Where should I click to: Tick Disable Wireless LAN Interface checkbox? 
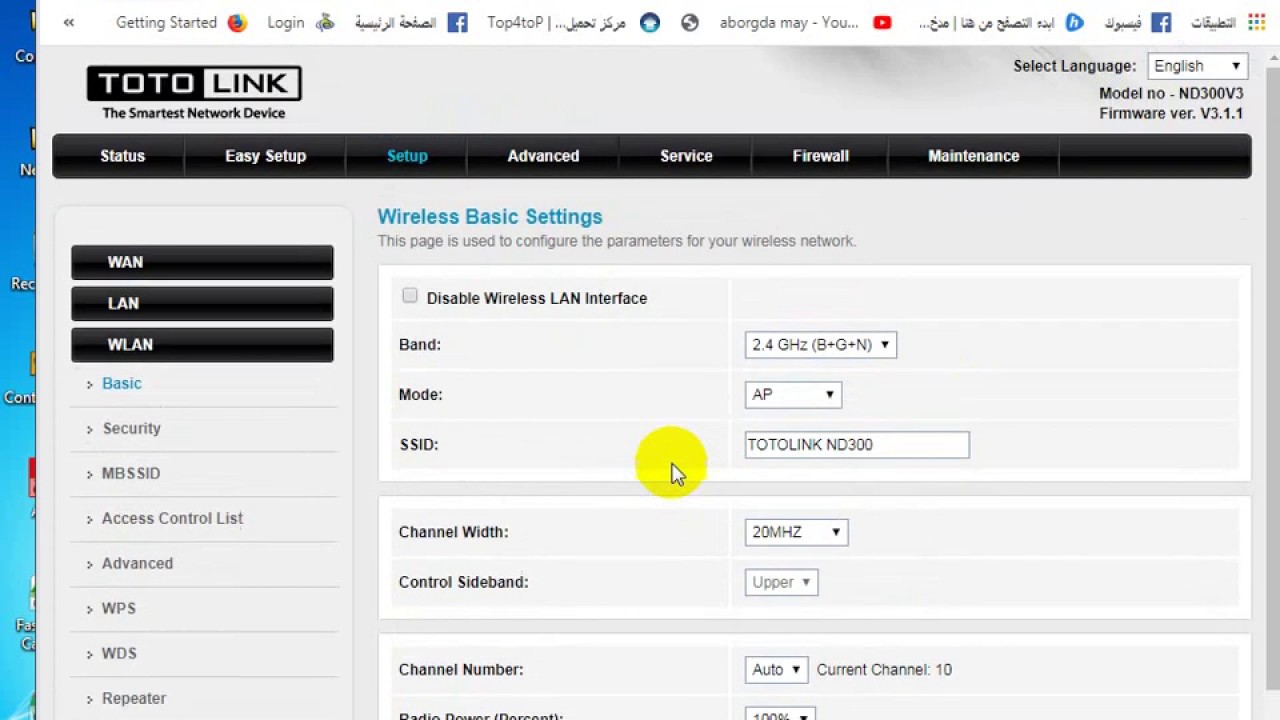pos(410,296)
